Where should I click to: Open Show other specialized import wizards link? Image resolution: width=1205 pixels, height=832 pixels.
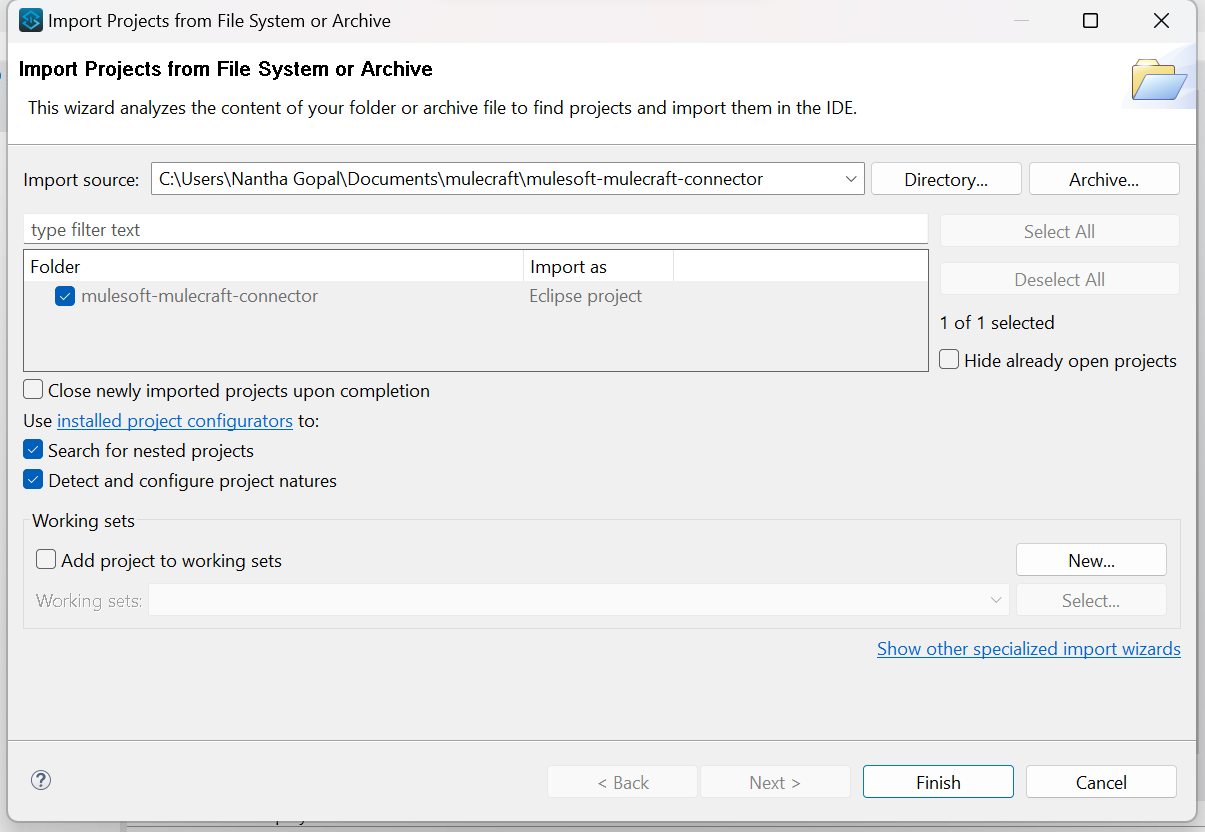1028,649
